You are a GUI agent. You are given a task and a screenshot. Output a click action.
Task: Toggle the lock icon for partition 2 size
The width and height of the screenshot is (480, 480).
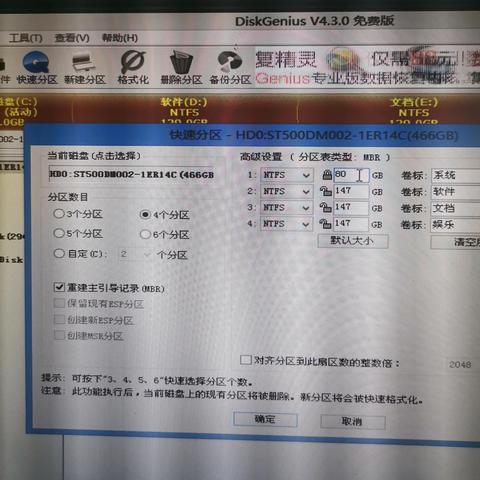(x=326, y=191)
